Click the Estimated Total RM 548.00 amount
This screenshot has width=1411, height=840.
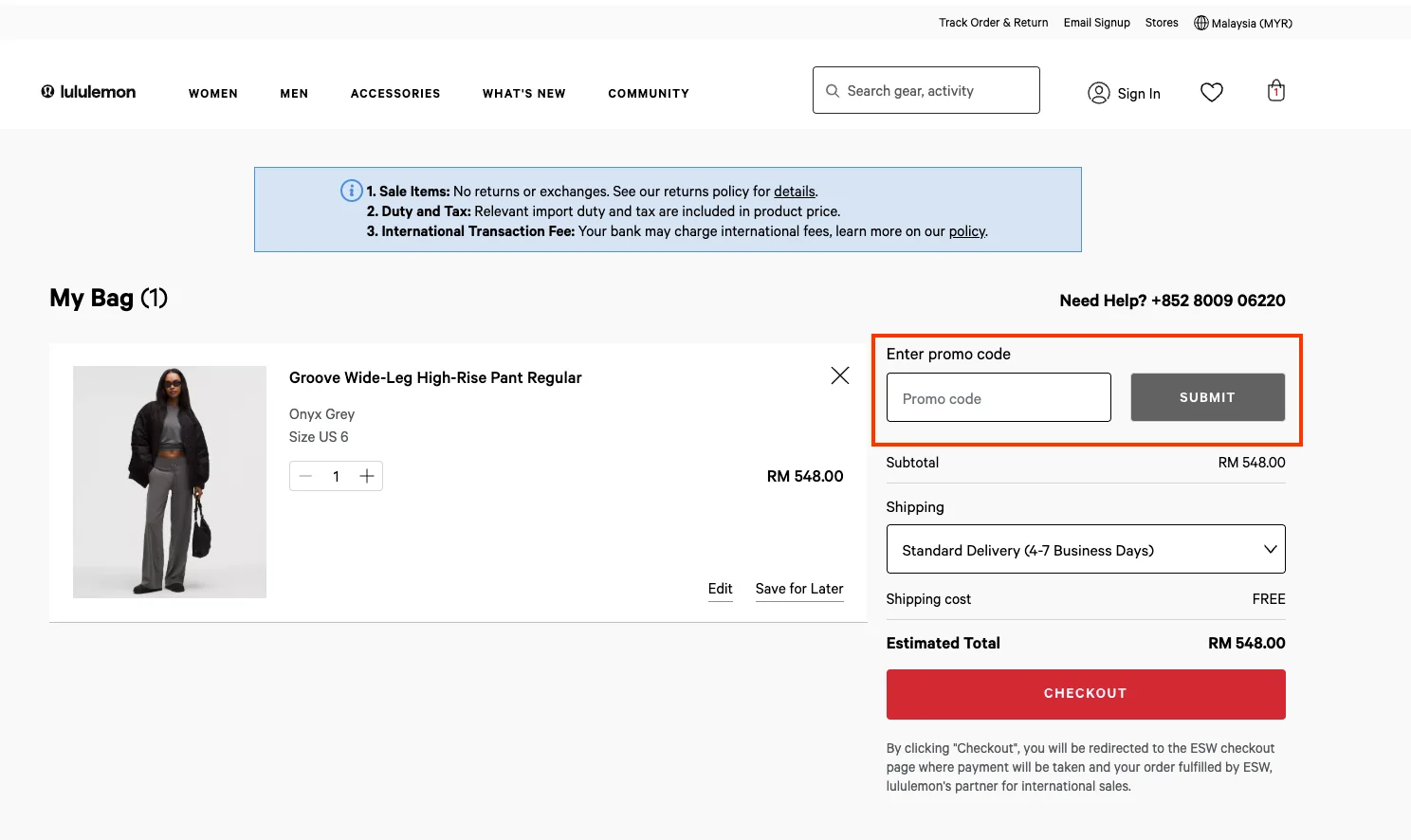(1247, 643)
